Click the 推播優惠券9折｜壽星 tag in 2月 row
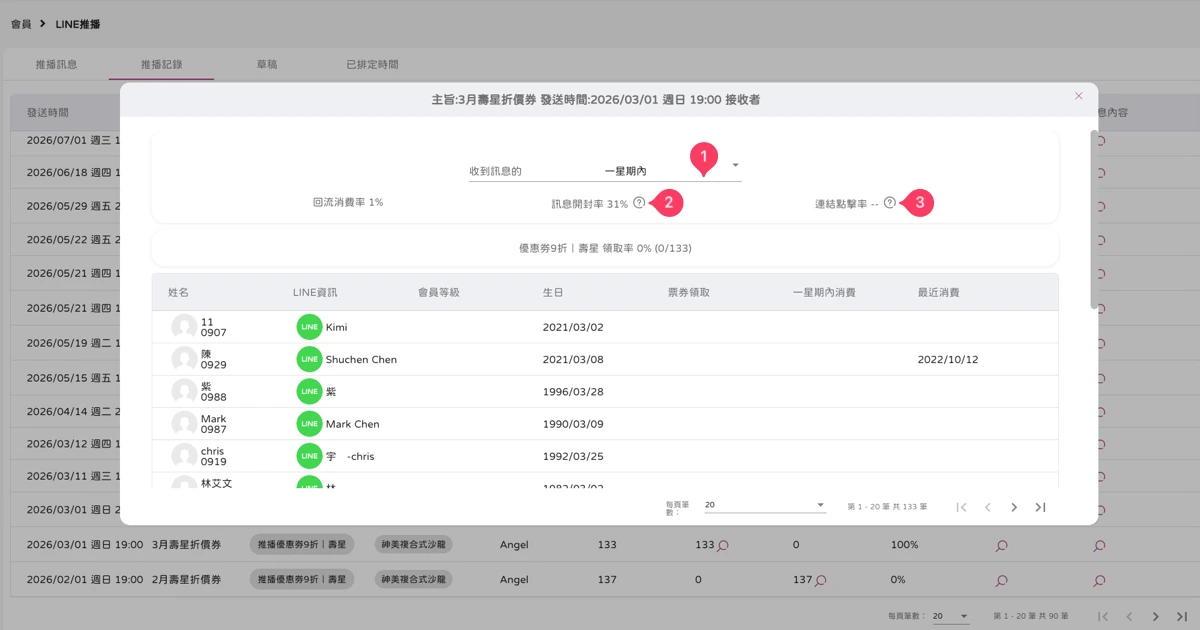Screen dimensions: 1200x630 301,579
